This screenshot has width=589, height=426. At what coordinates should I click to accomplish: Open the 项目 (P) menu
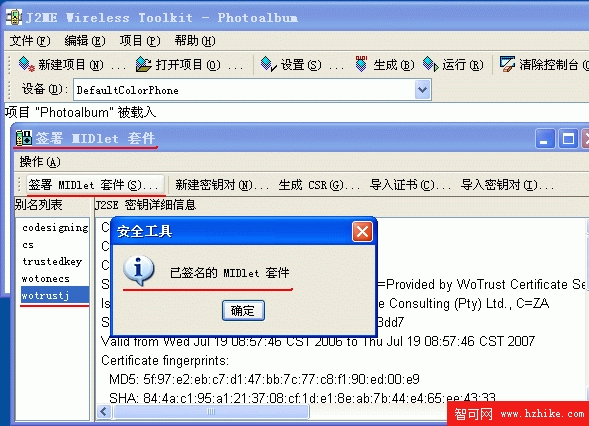pos(140,41)
